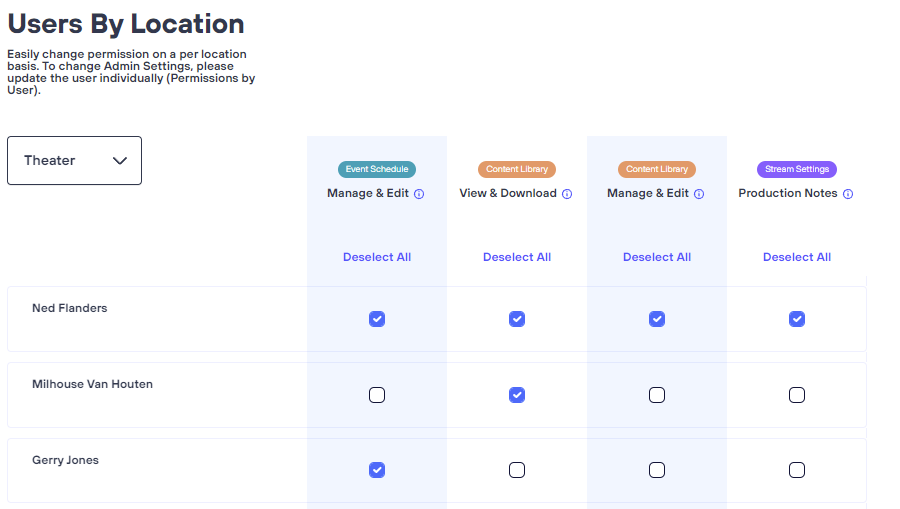Uncheck Gerry Jones Event Schedule Manage & Edit

pyautogui.click(x=377, y=470)
